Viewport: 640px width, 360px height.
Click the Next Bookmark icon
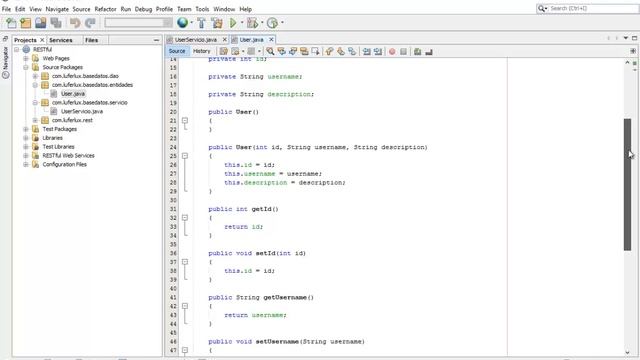pos(340,51)
